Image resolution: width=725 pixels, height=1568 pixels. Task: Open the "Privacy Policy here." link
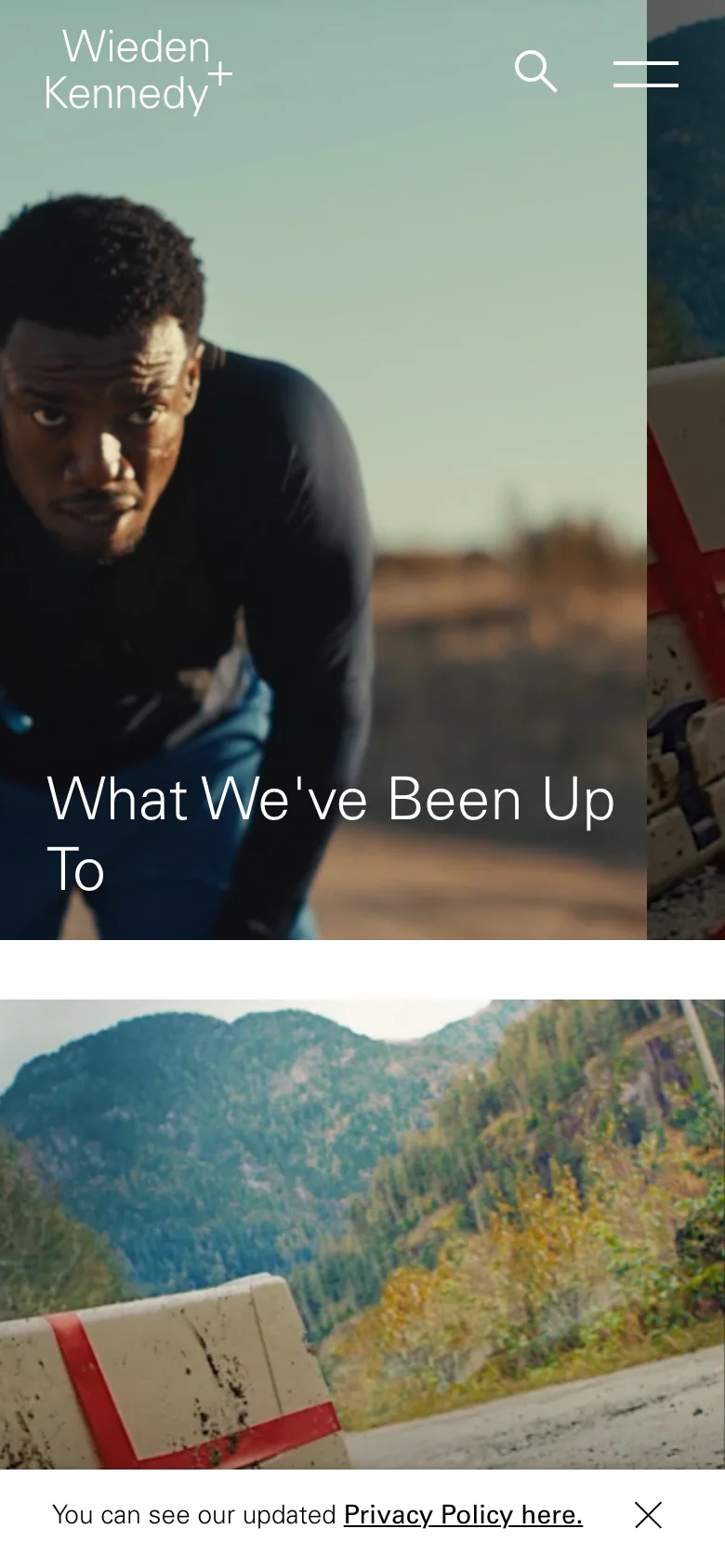point(463,1515)
